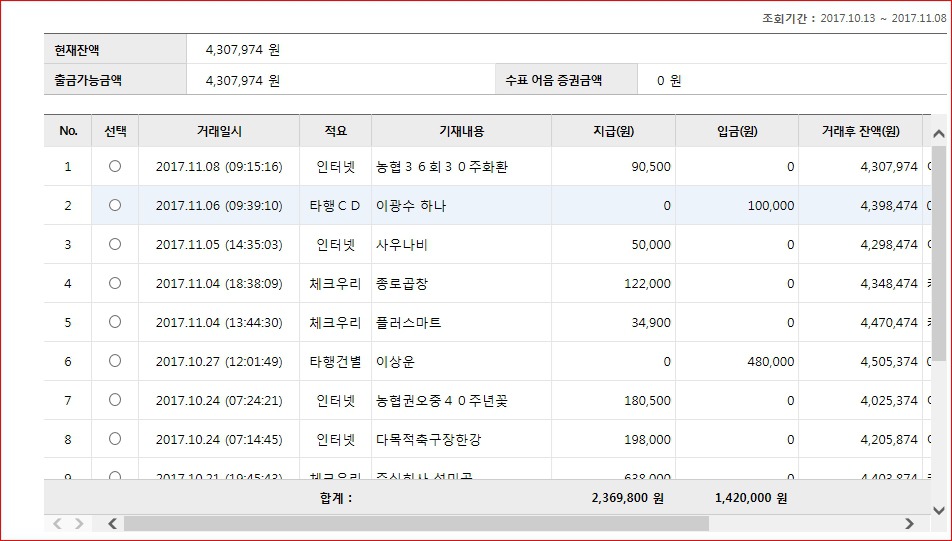Click the withdrawal amount 122,000
The image size is (952, 541).
647,284
